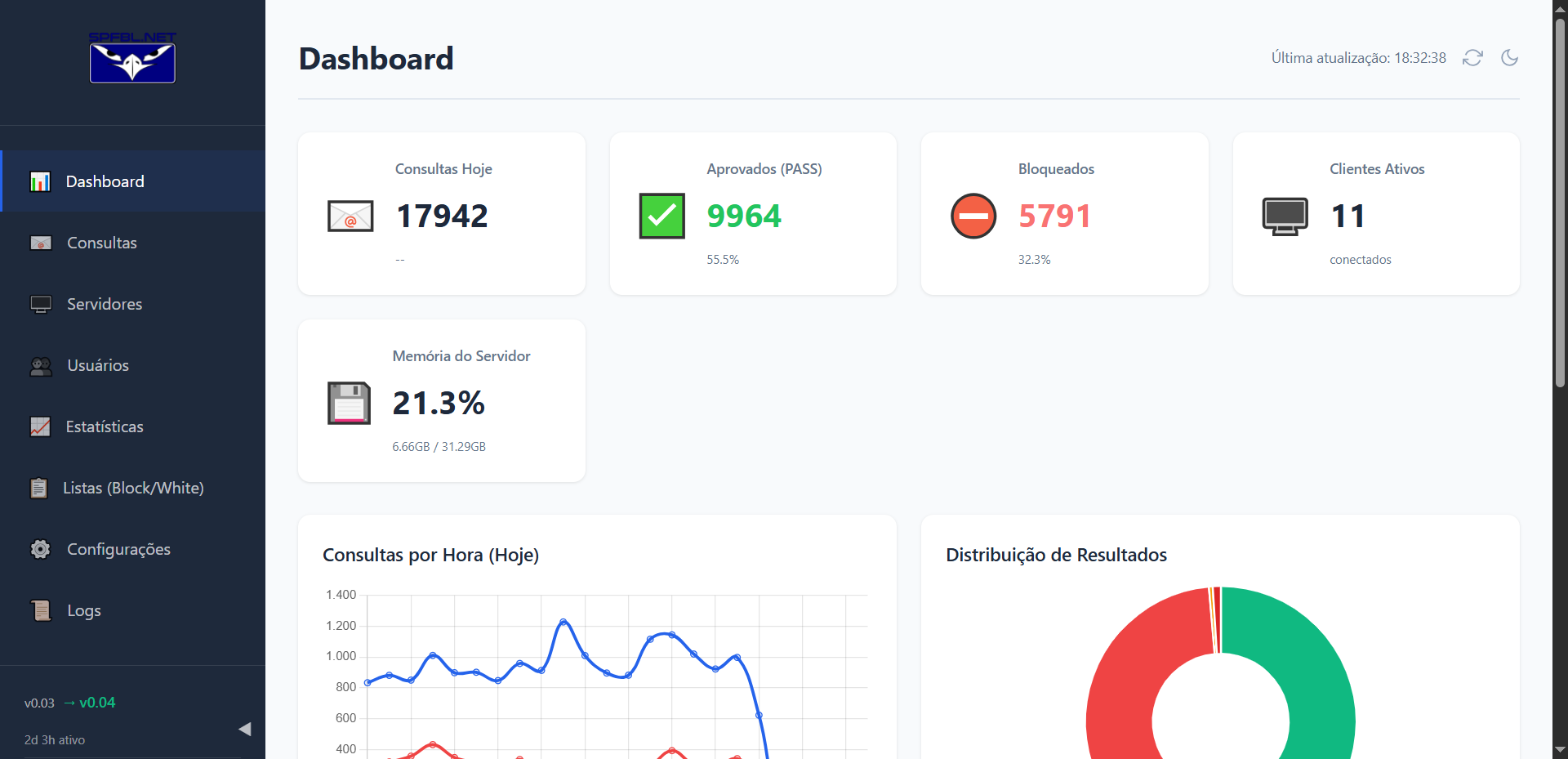Click the 'Distribuição de Resultados' chart title
Viewport: 1568px width, 759px height.
click(x=1057, y=555)
